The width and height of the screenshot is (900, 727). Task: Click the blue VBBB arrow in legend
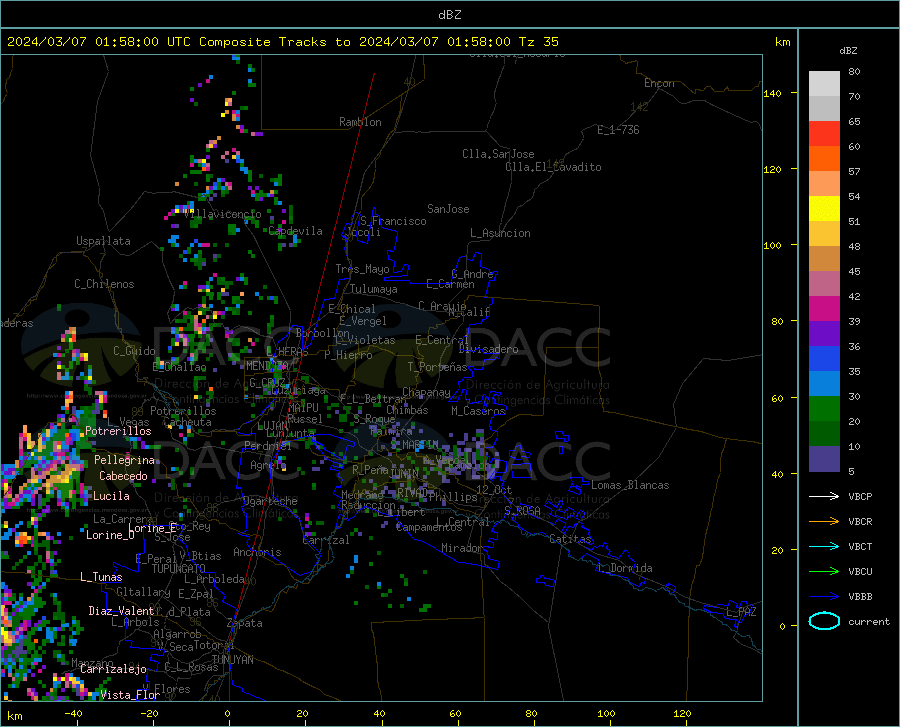pos(824,596)
